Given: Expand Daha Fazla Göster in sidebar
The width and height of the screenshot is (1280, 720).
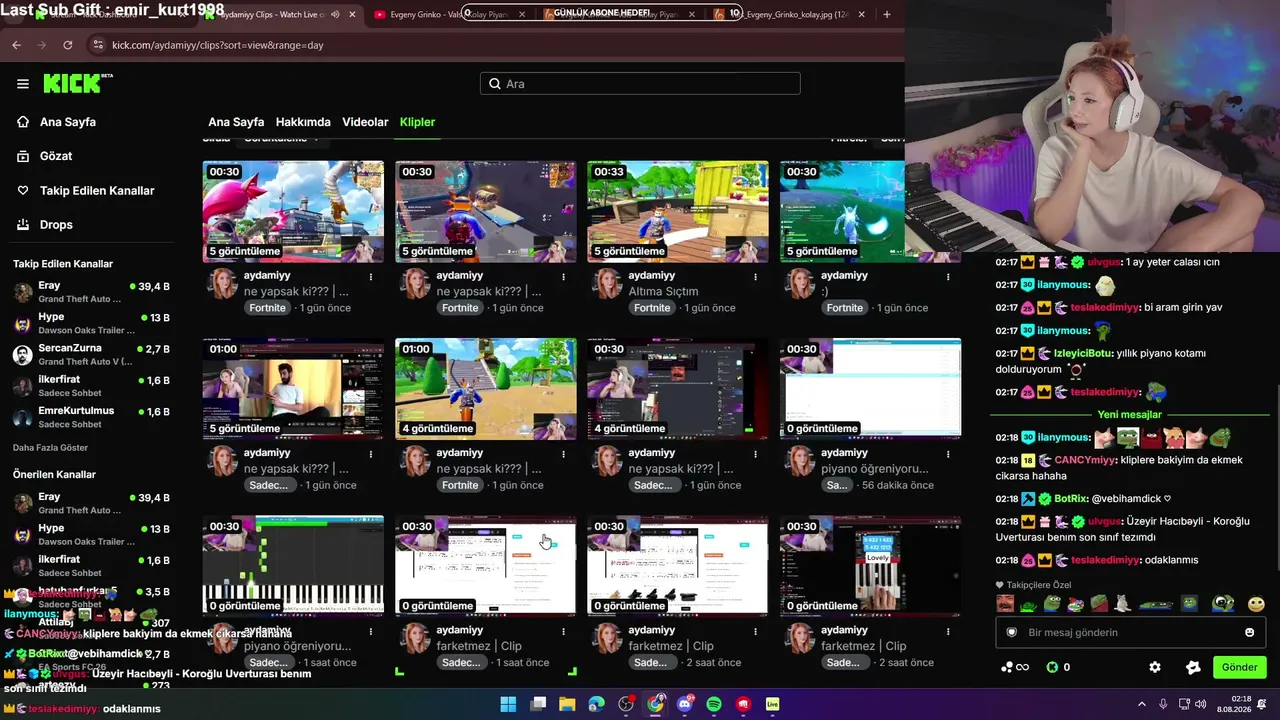Looking at the screenshot, I should (x=50, y=447).
